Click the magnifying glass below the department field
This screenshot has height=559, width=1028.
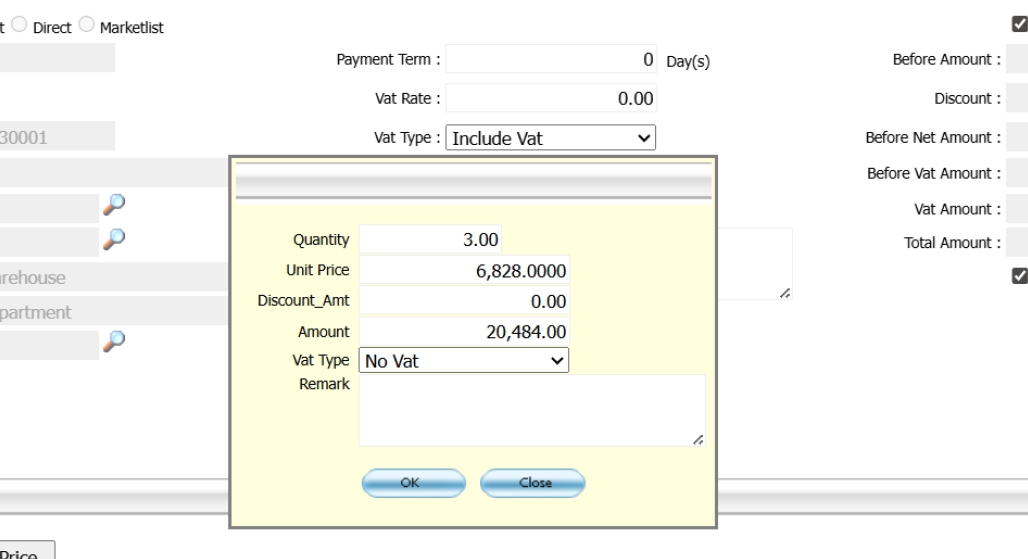coord(116,342)
